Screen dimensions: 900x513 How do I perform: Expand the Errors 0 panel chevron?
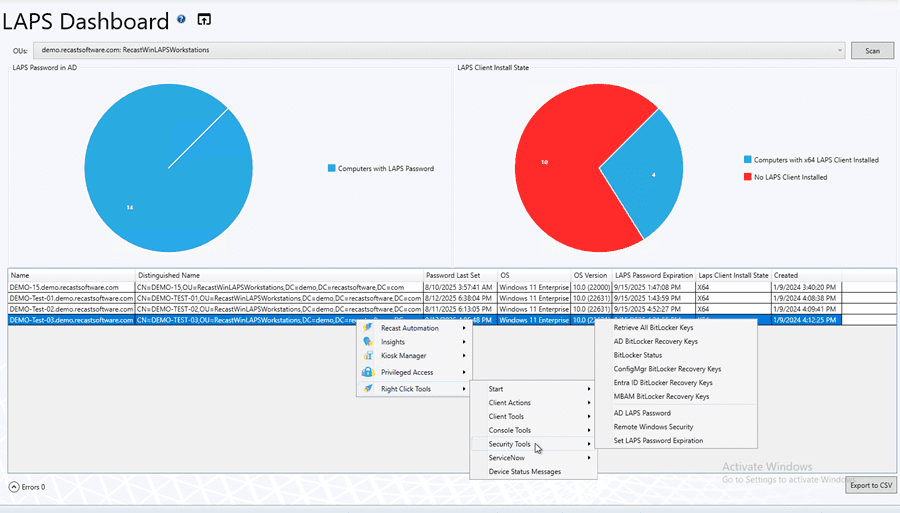coord(14,487)
